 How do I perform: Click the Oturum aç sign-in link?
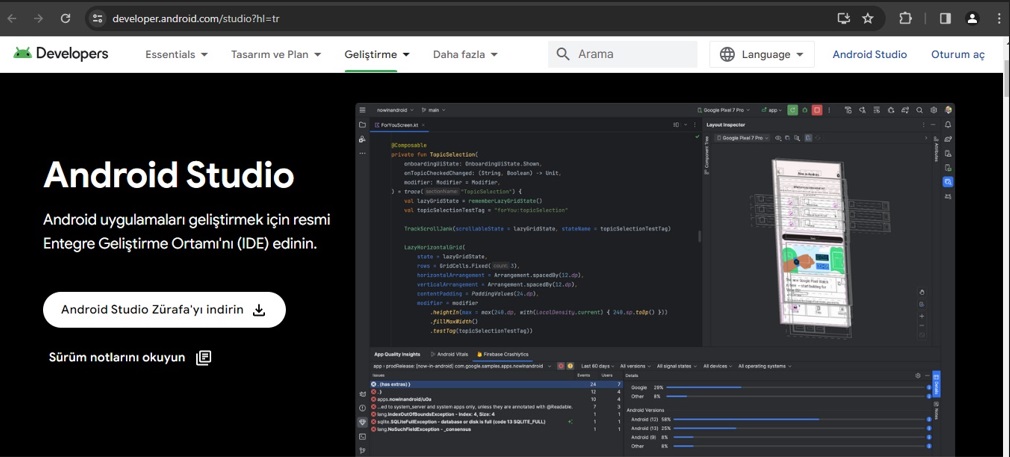(x=958, y=55)
